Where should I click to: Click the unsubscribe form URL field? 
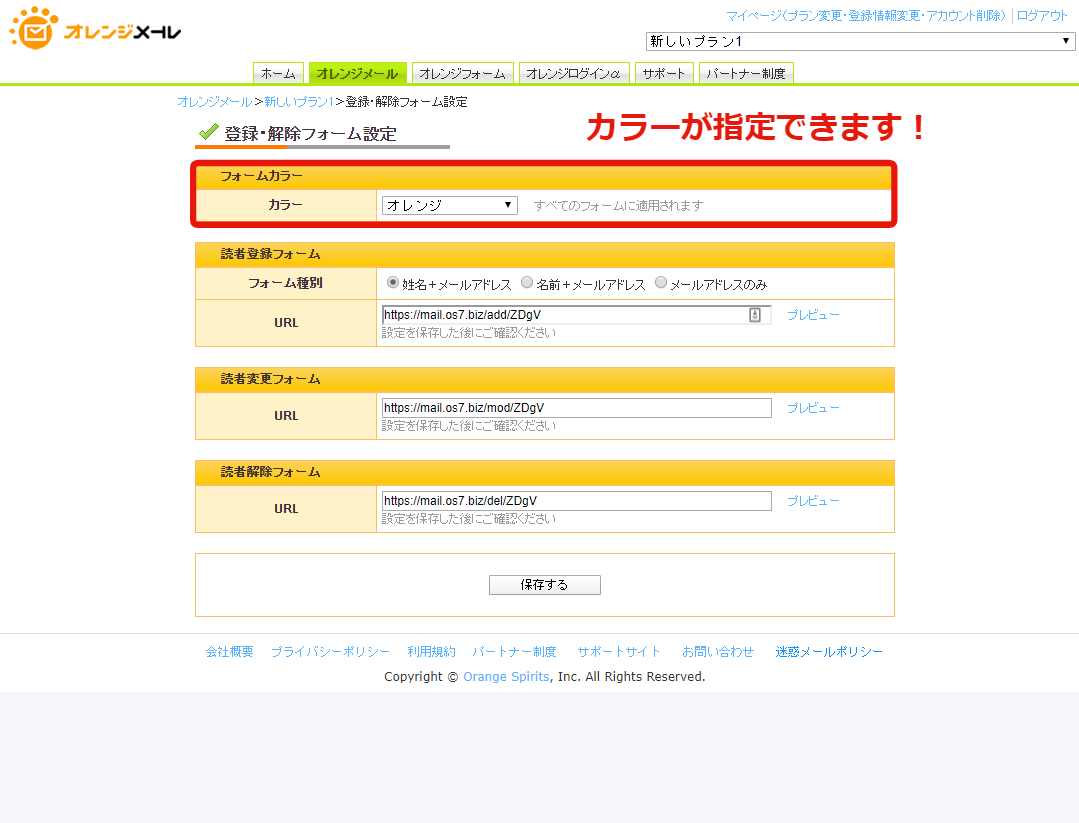pyautogui.click(x=576, y=501)
